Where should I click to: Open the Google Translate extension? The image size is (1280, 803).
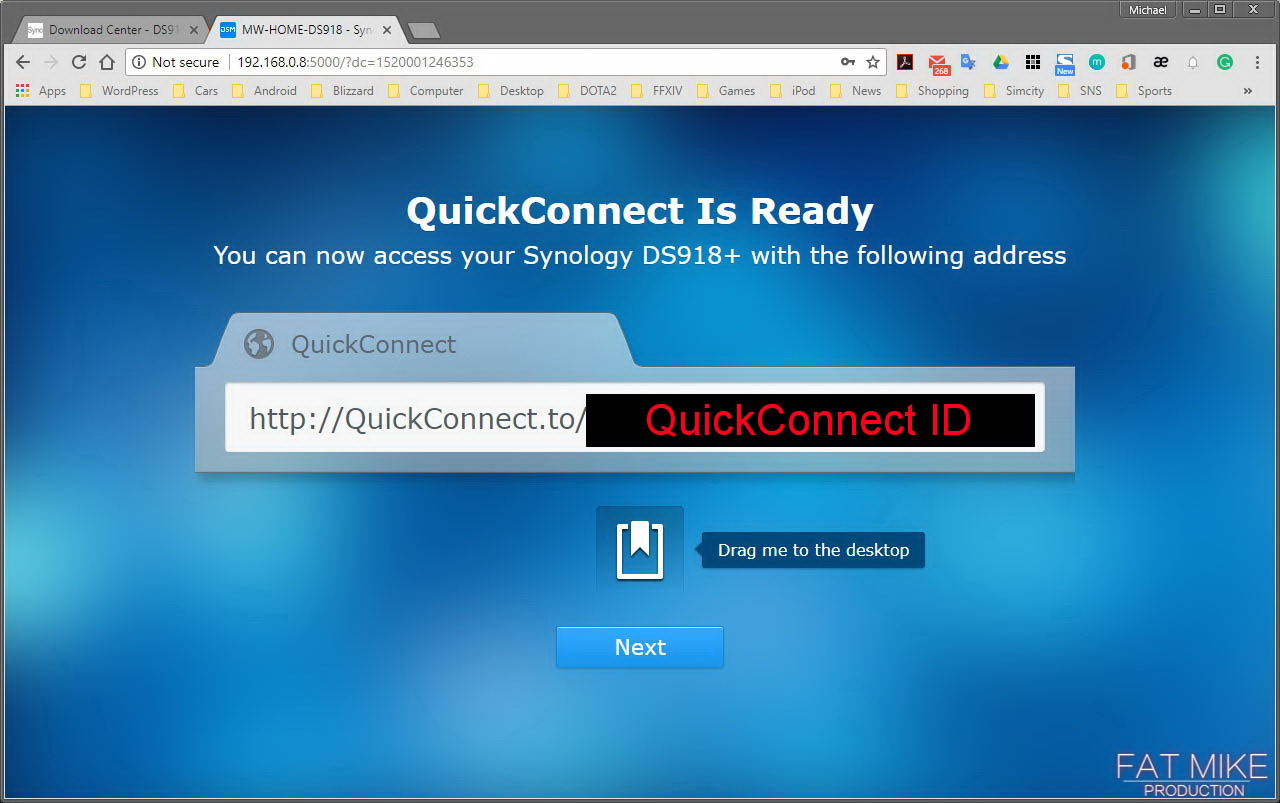pyautogui.click(x=968, y=62)
